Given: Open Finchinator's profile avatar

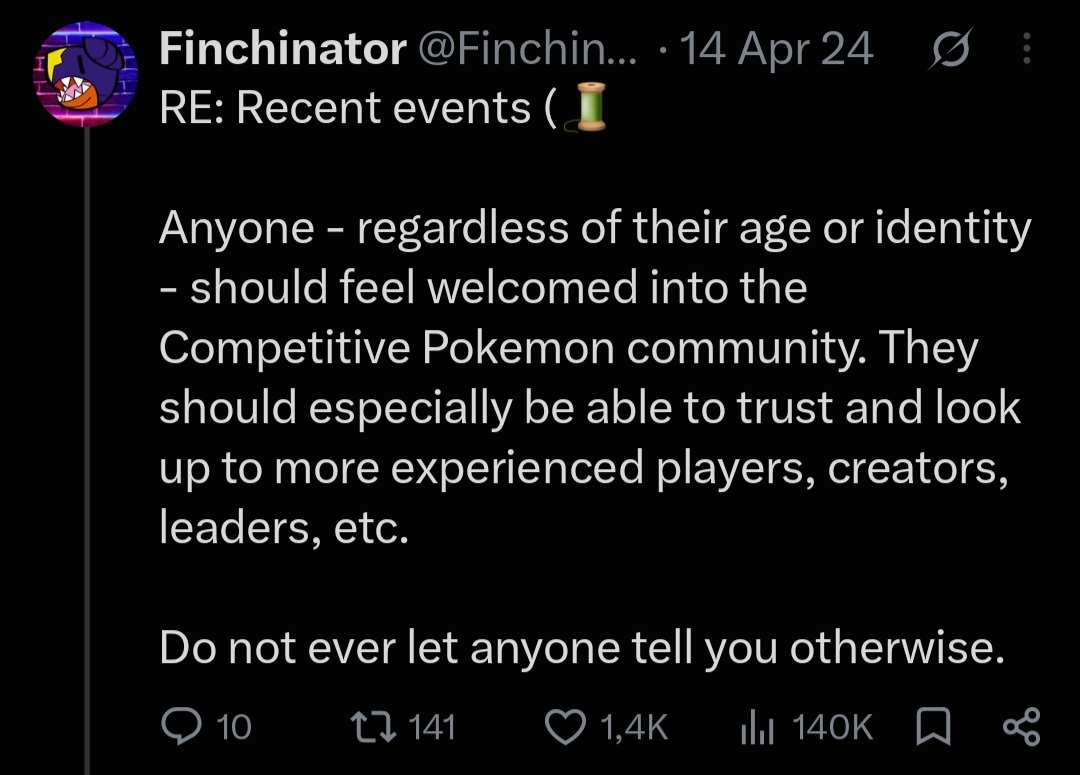Looking at the screenshot, I should (86, 74).
